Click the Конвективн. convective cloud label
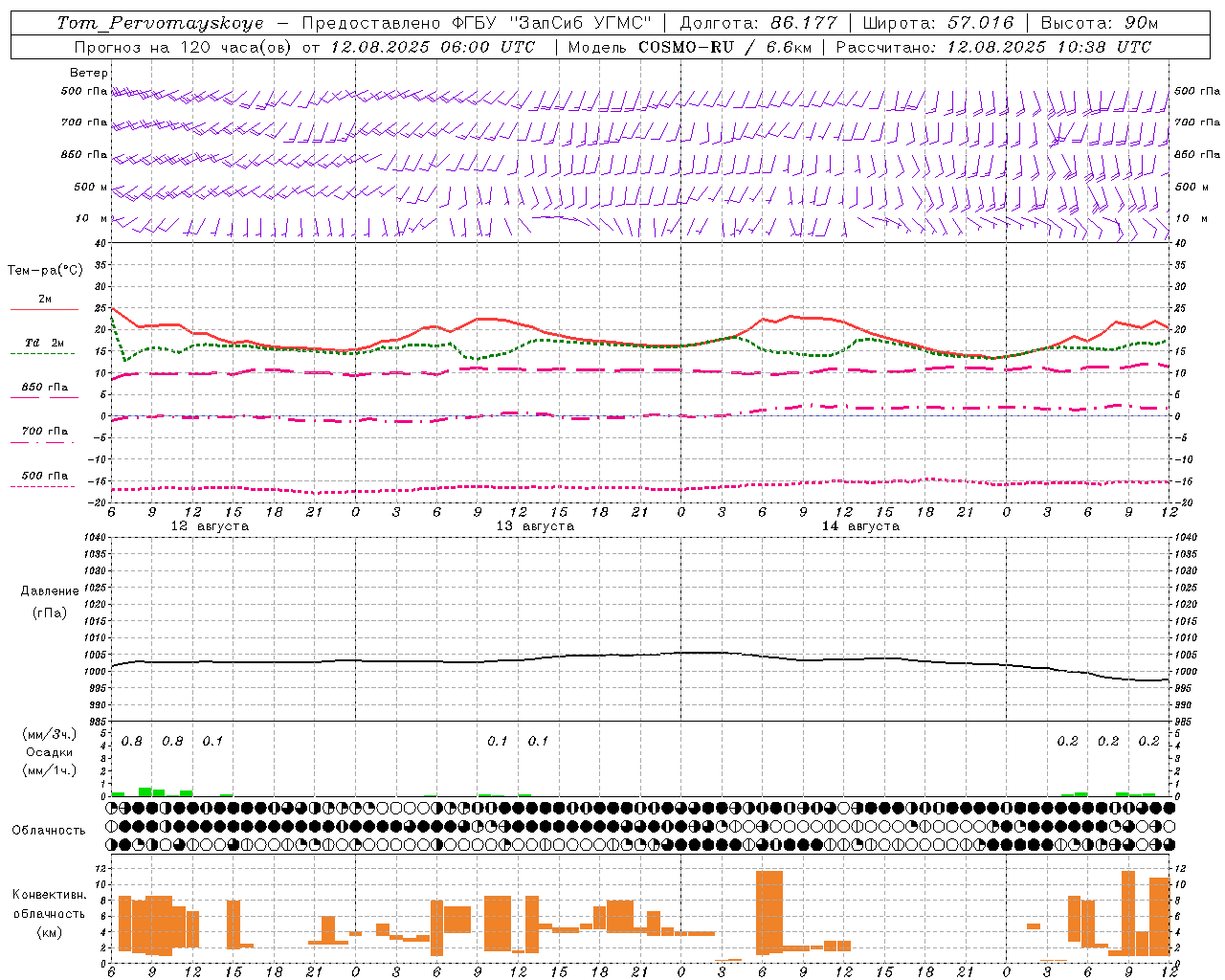The height and width of the screenshot is (980, 1225). 50,895
